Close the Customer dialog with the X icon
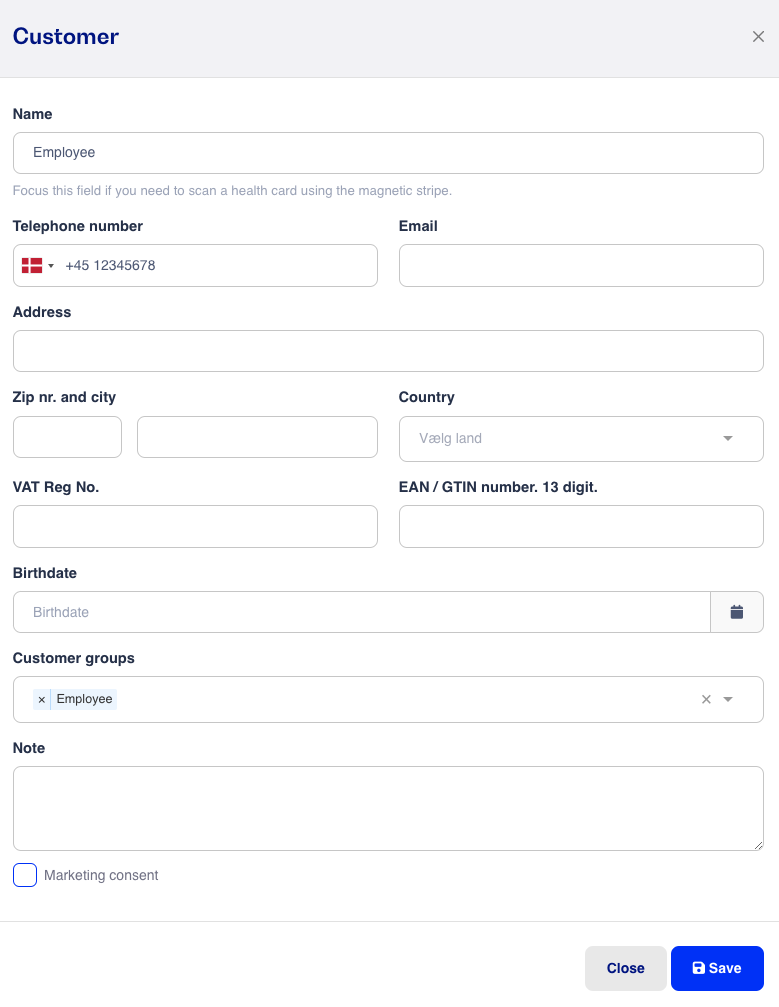 758,37
